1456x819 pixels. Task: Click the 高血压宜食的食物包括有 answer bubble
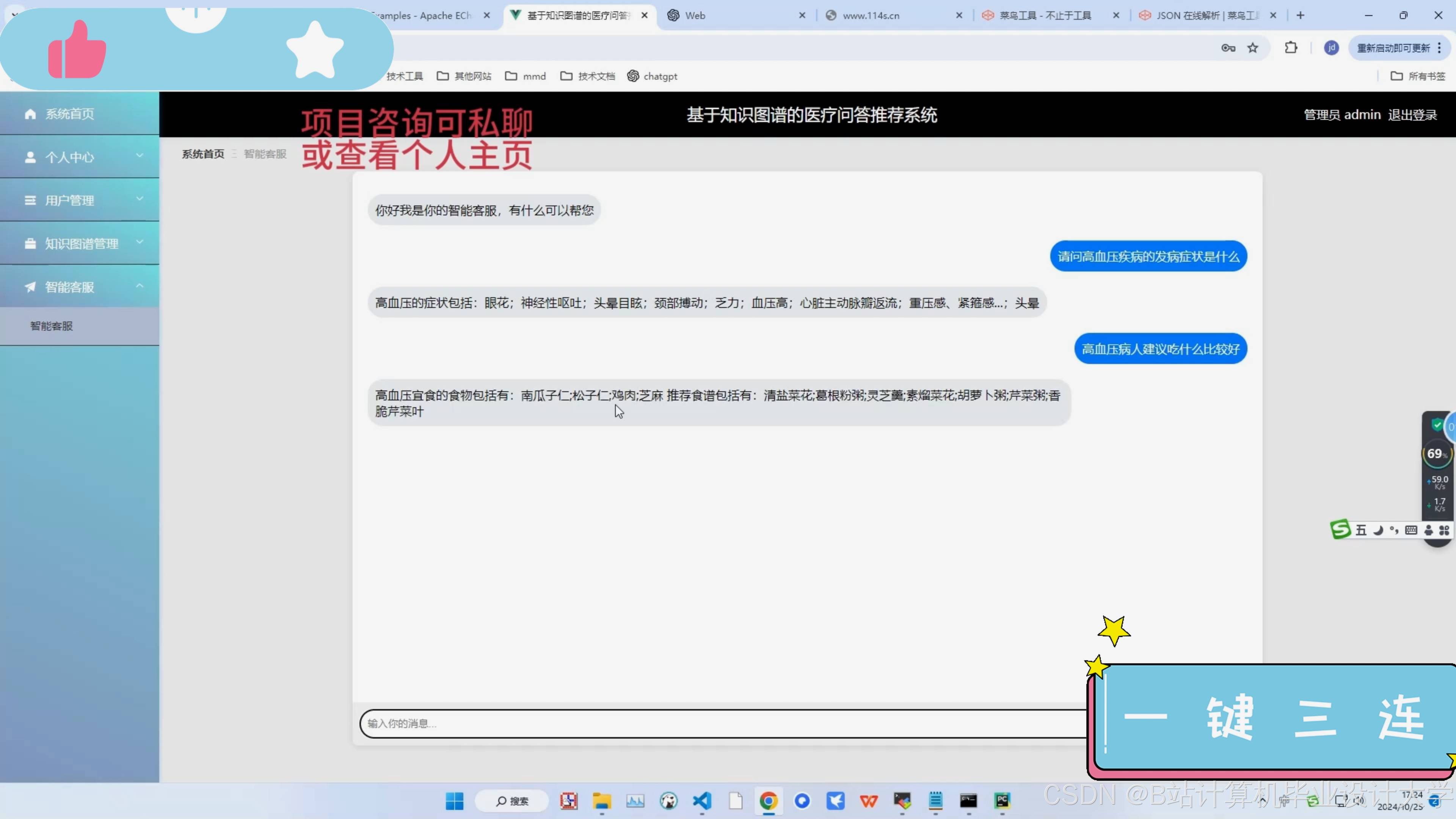[719, 403]
